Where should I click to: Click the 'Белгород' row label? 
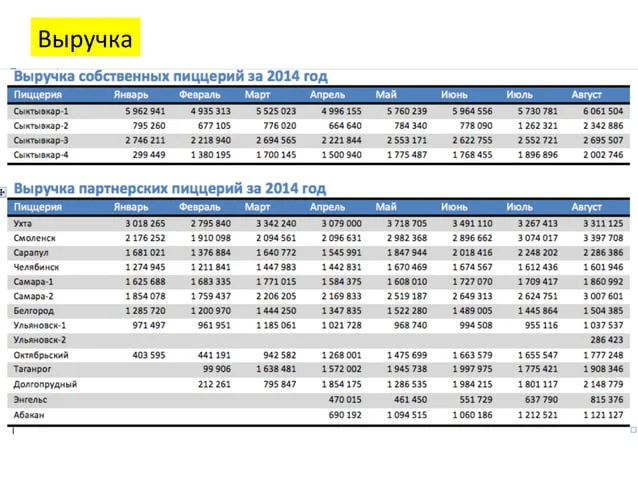point(34,311)
